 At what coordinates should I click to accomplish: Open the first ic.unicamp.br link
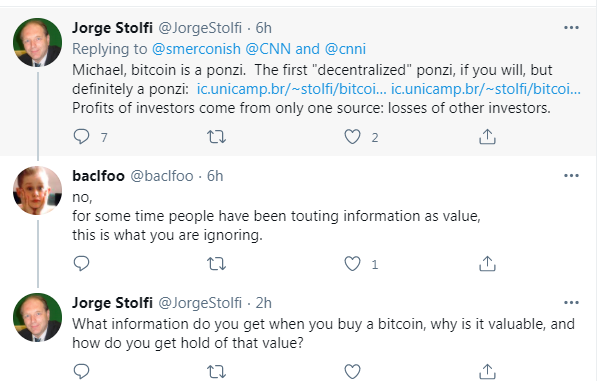[x=291, y=89]
